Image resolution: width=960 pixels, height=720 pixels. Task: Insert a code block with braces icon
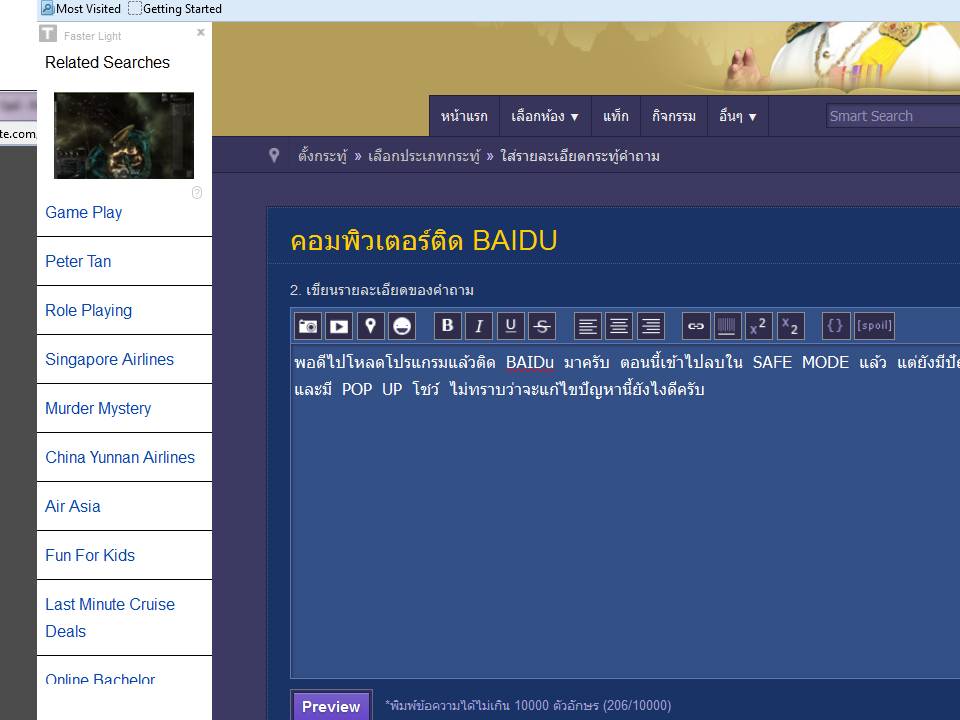click(836, 326)
